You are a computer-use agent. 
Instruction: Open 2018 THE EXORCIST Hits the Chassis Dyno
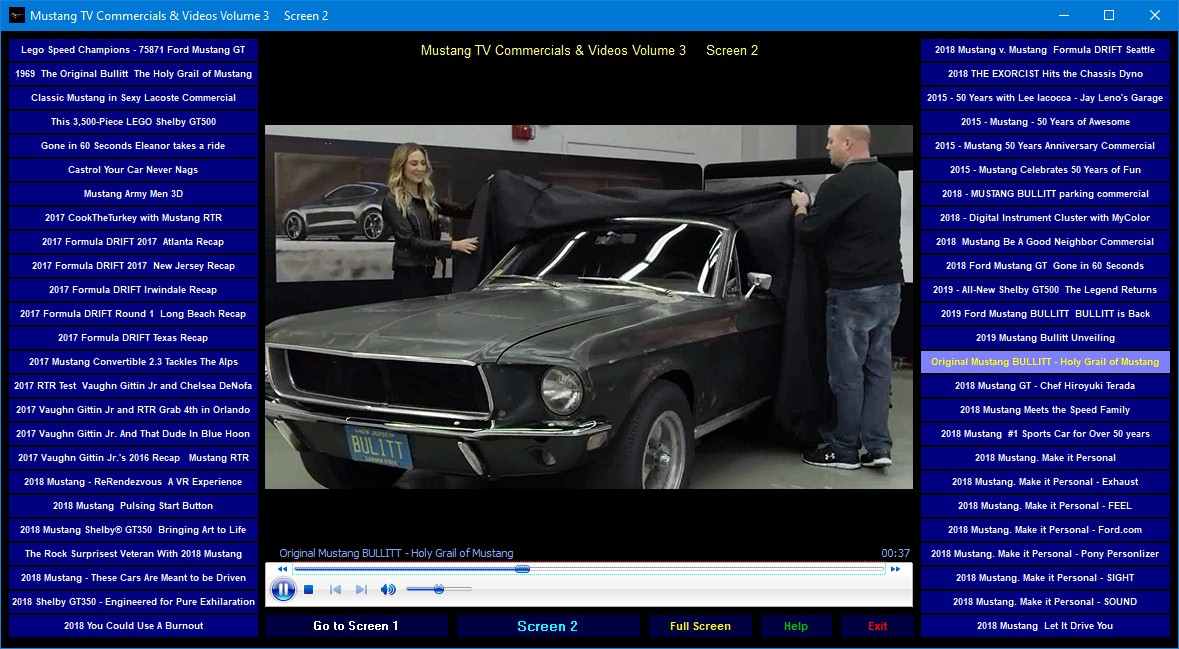point(1045,74)
